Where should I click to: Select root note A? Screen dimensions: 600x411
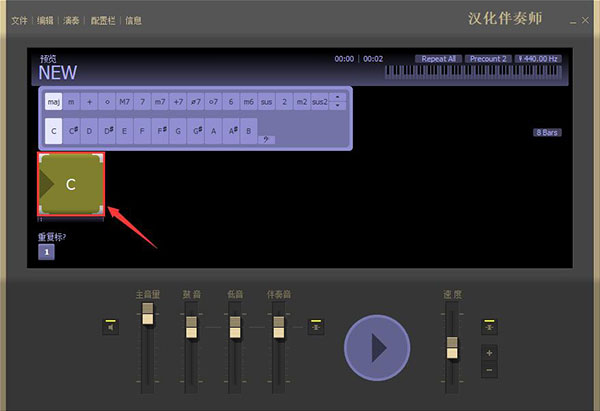click(x=213, y=131)
